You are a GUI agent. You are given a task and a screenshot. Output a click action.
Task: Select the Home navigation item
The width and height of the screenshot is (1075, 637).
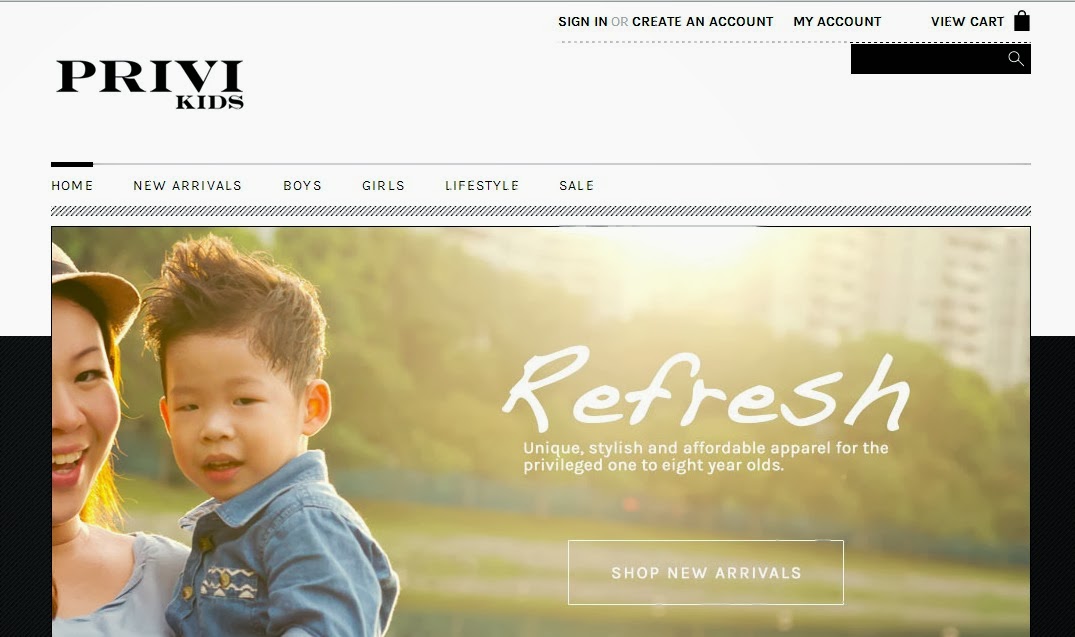pos(72,186)
